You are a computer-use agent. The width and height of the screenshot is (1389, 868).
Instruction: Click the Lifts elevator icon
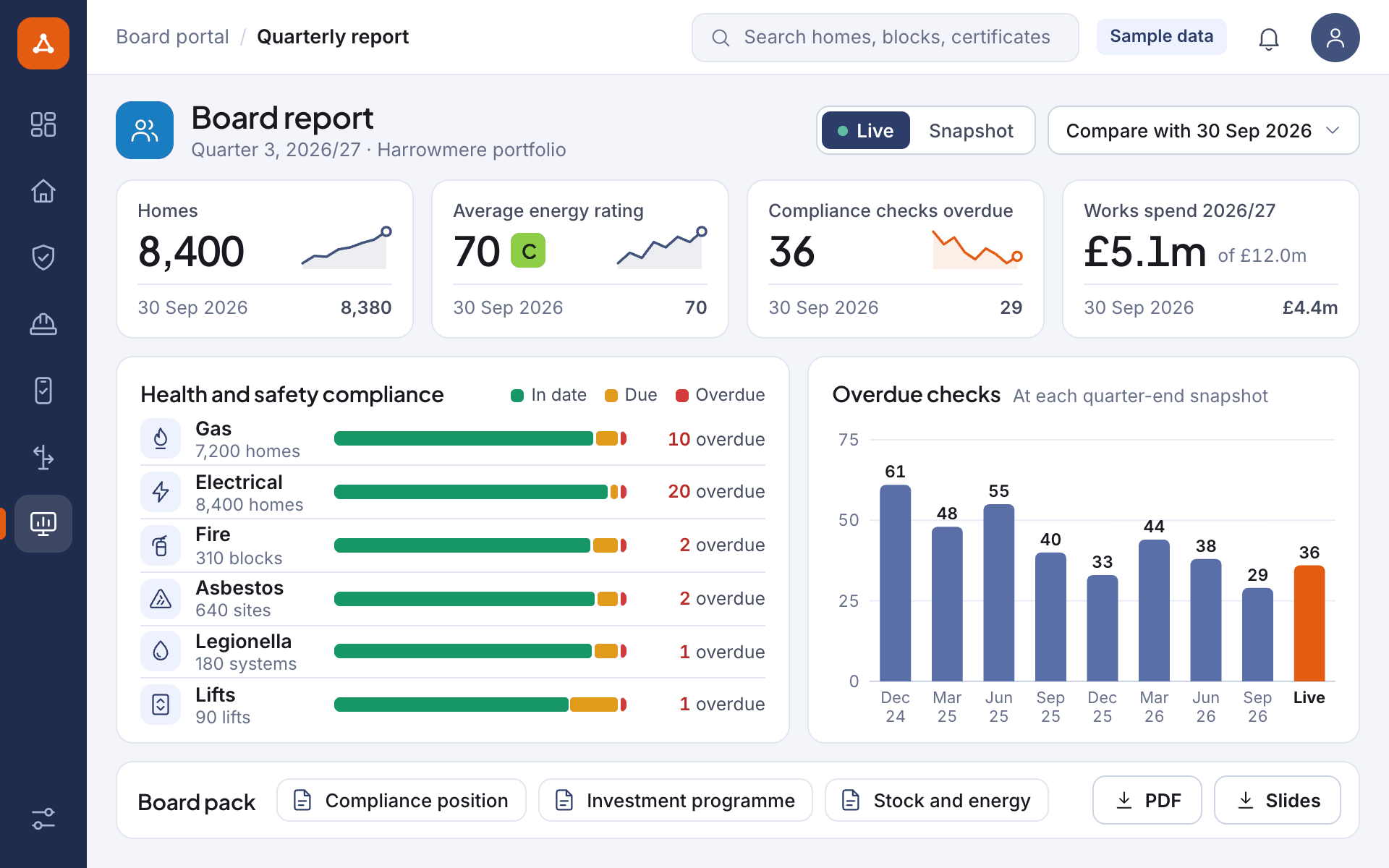[x=161, y=705]
